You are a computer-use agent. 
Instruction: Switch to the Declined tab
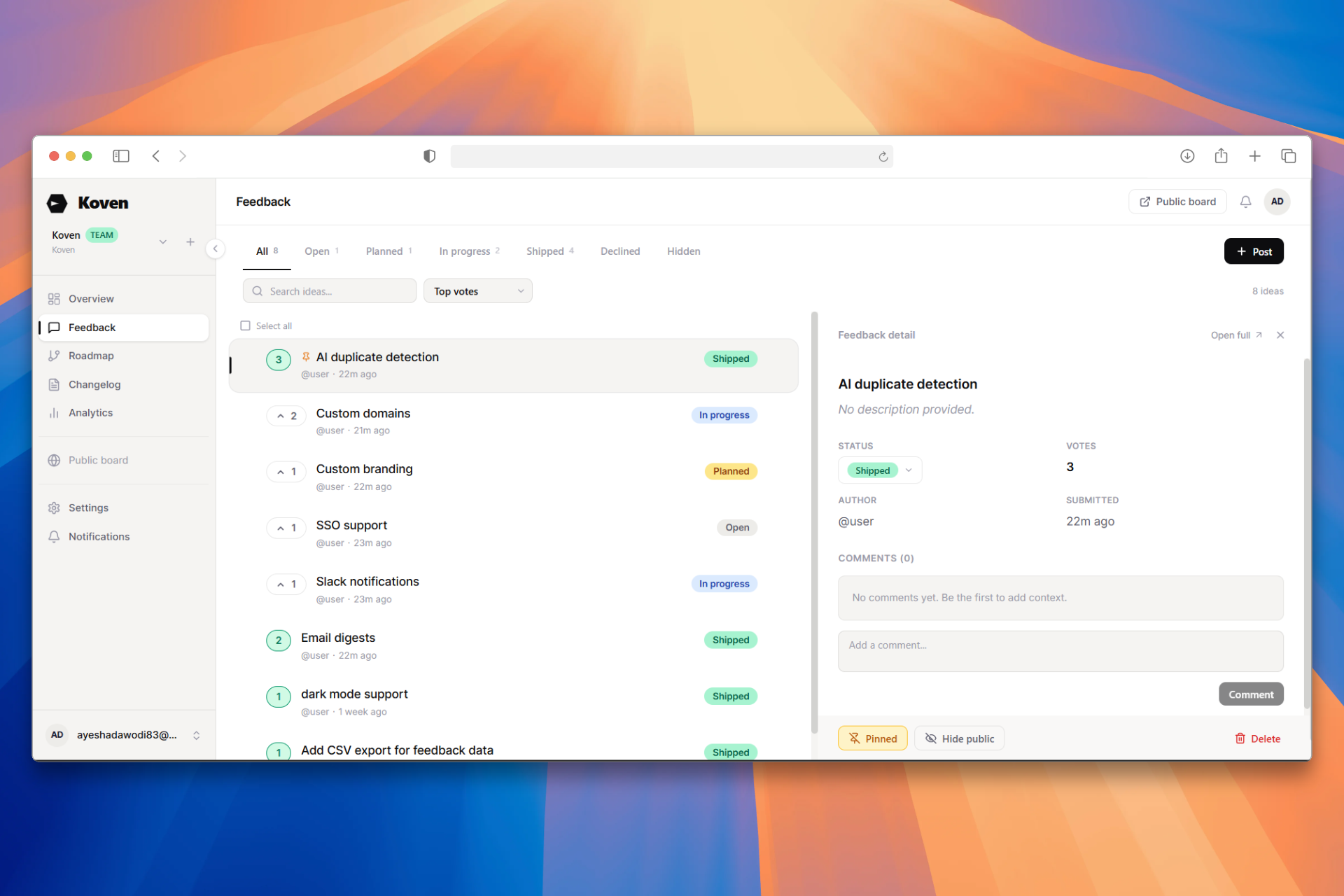click(x=620, y=251)
